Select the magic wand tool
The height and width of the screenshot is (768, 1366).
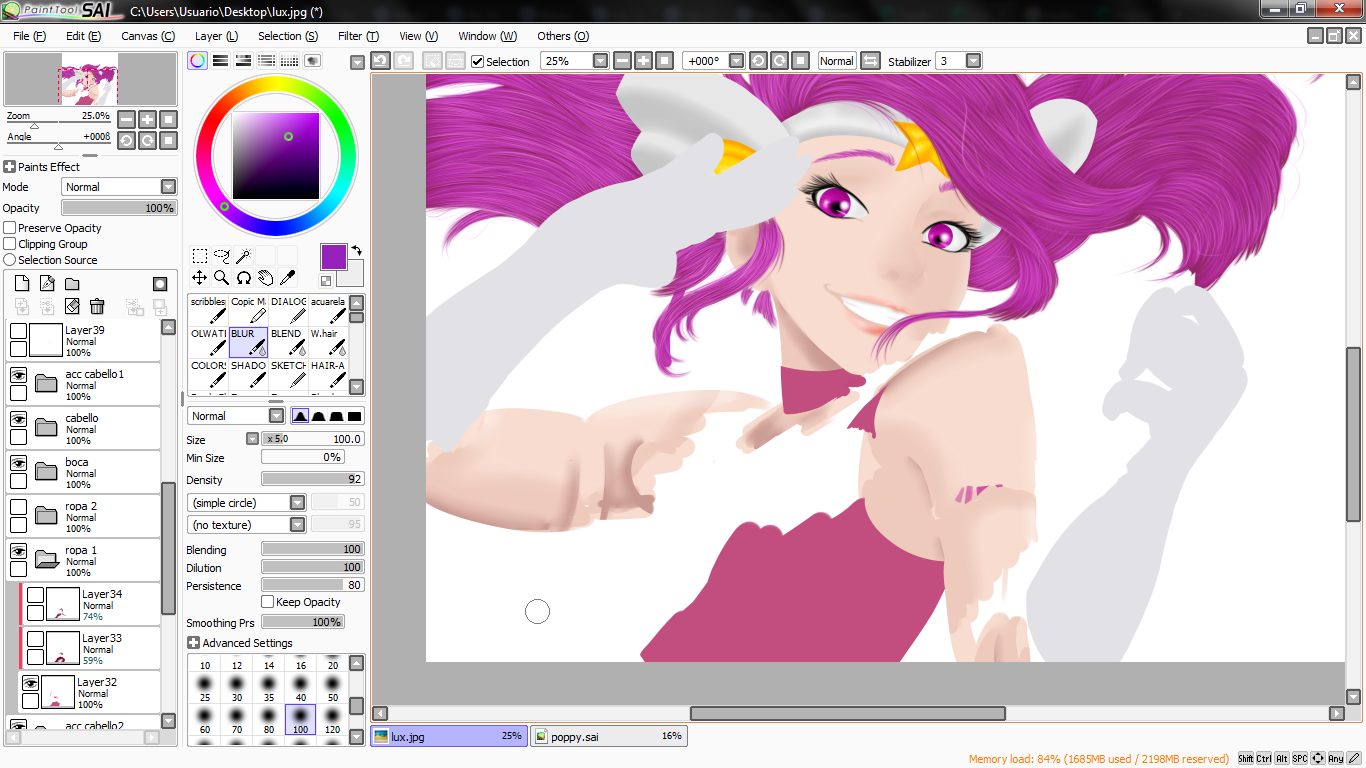click(243, 256)
